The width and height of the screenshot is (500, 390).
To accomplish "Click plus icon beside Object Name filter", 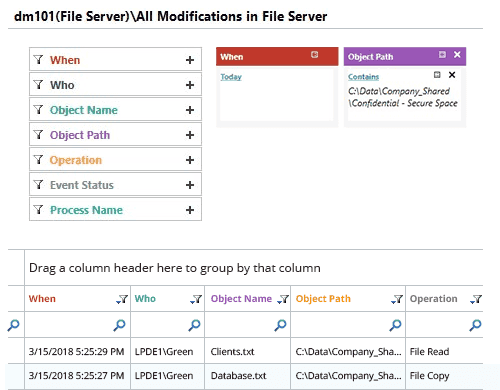I will pyautogui.click(x=190, y=110).
